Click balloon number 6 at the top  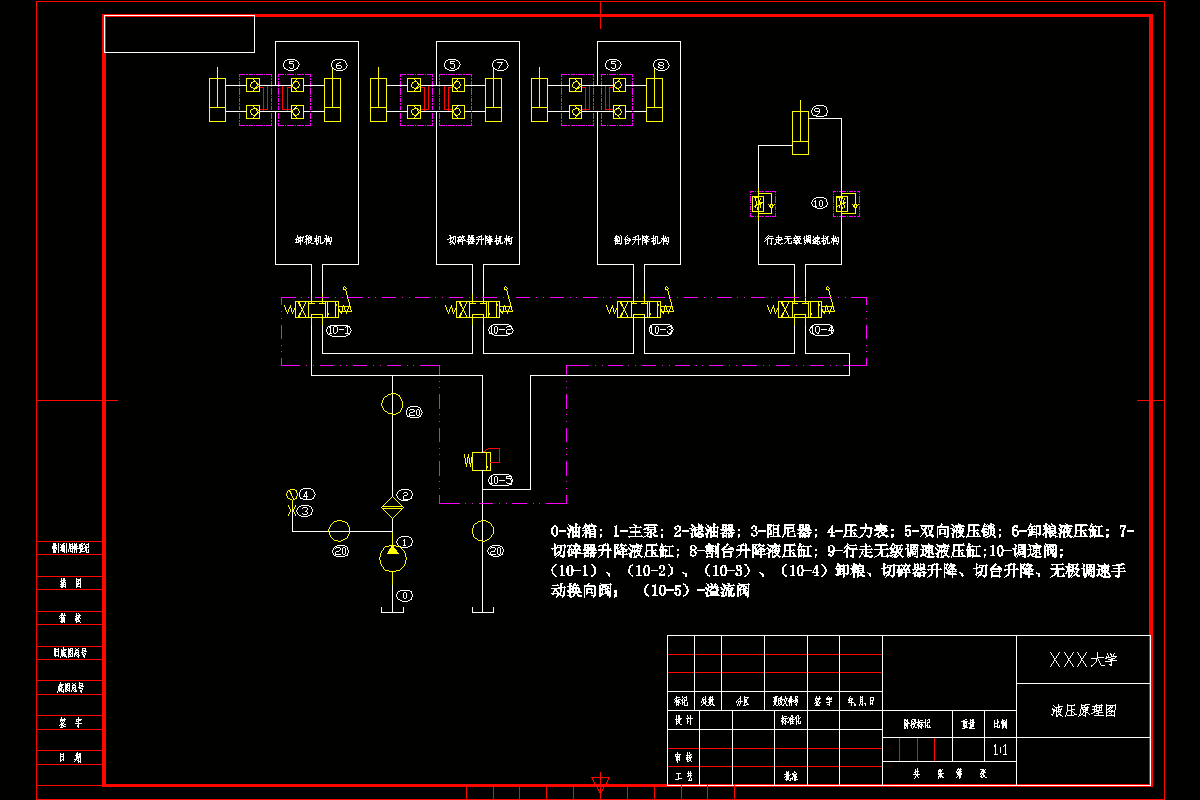tap(339, 65)
